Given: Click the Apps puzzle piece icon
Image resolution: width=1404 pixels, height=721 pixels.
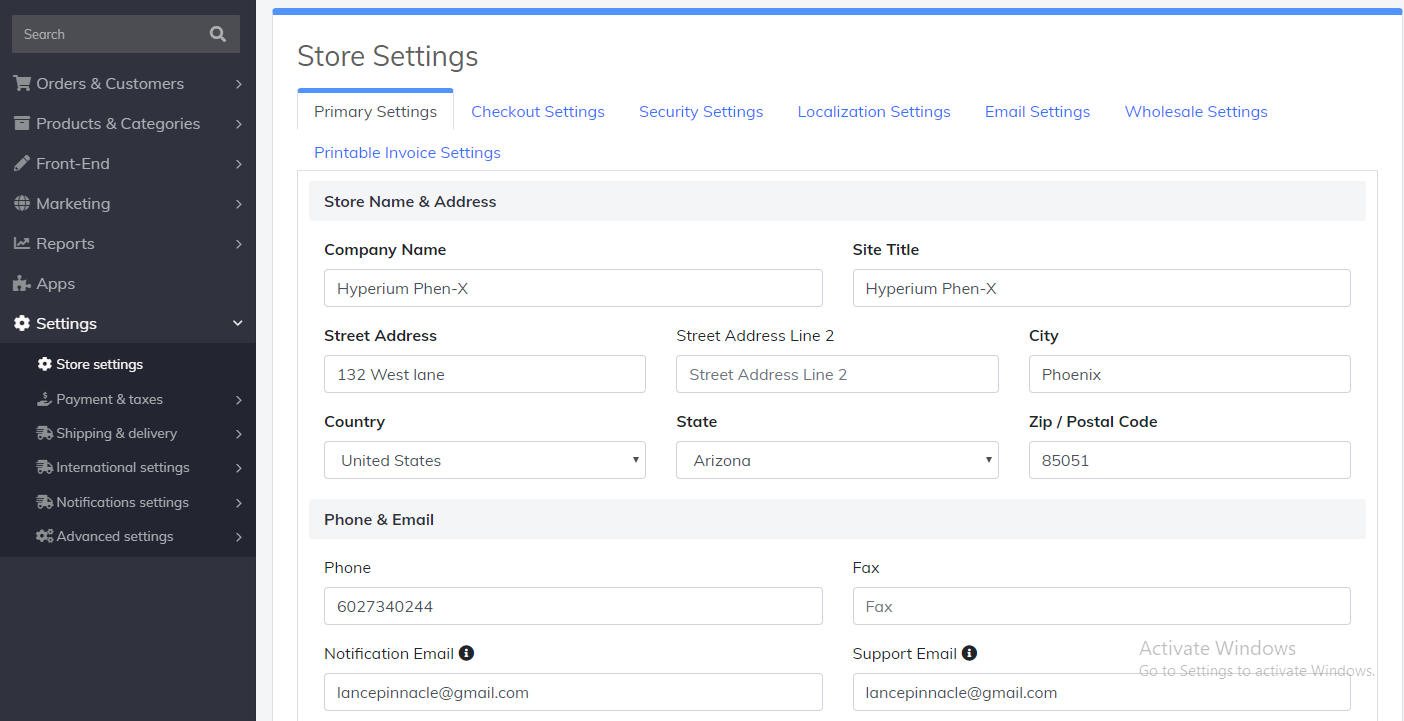Looking at the screenshot, I should tap(22, 283).
